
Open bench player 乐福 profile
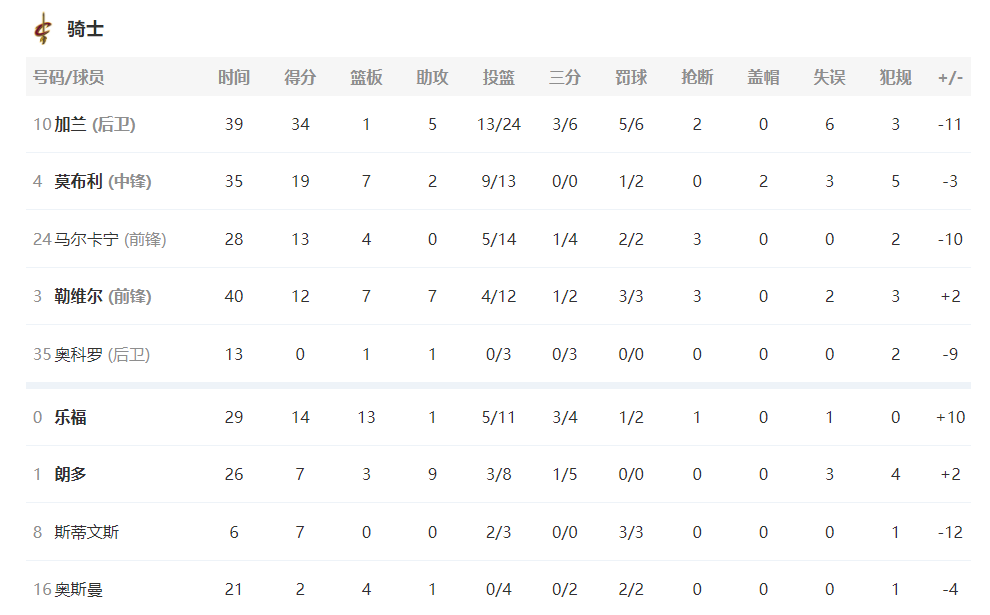coord(70,417)
